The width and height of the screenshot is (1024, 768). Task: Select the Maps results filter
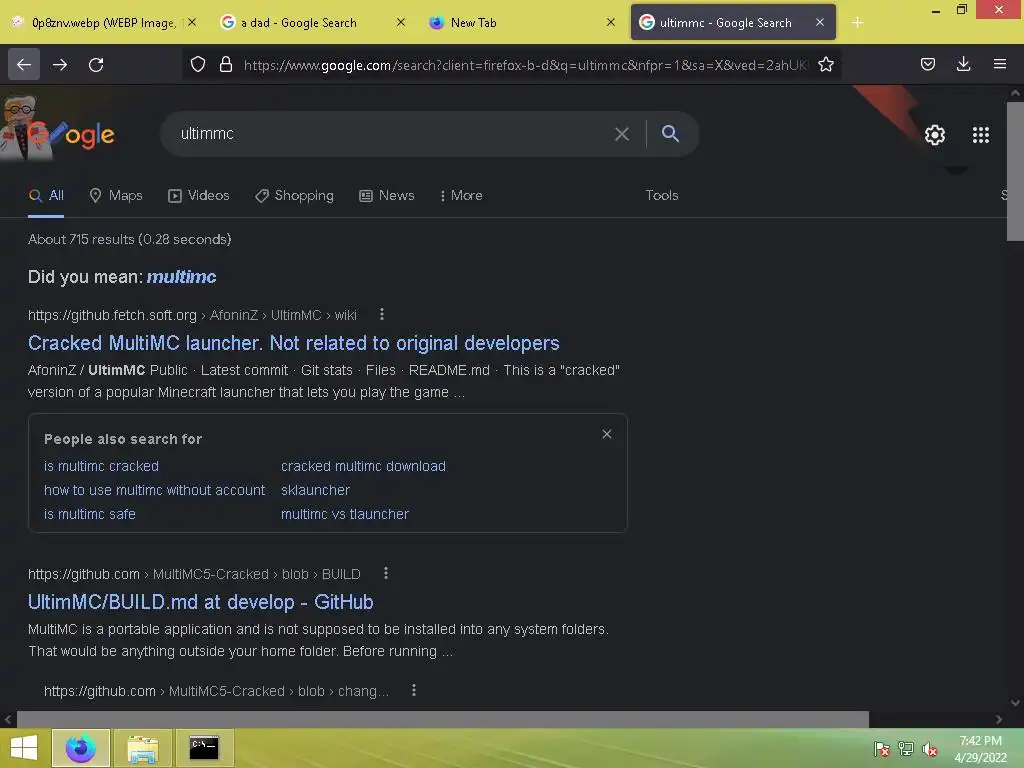point(116,195)
